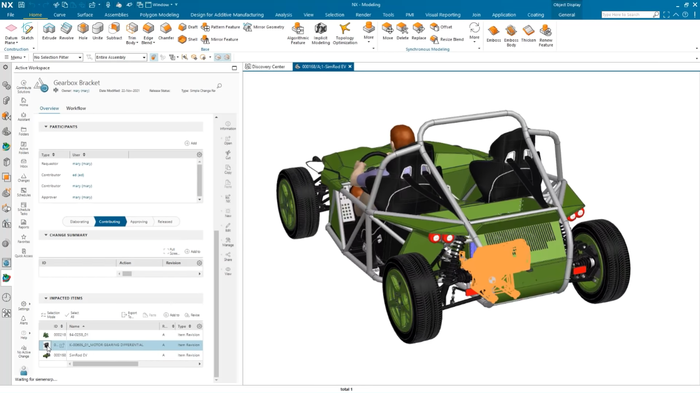Click the Shell feature icon

click(188, 39)
